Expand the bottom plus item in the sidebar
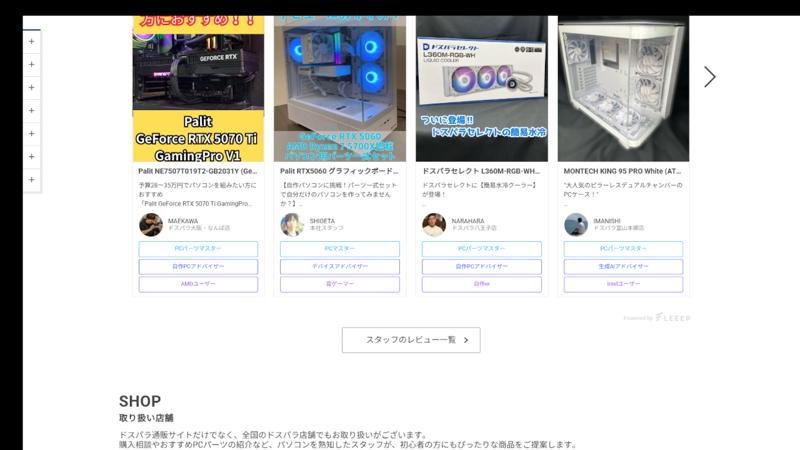The height and width of the screenshot is (450, 800). pyautogui.click(x=32, y=180)
